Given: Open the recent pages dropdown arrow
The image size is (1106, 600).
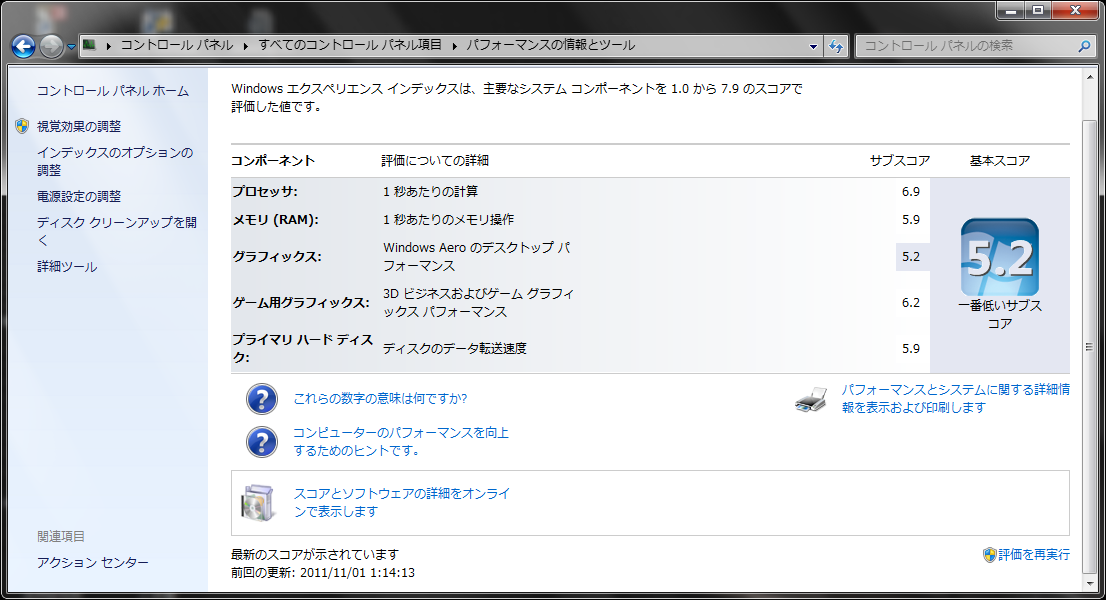Looking at the screenshot, I should click(71, 47).
